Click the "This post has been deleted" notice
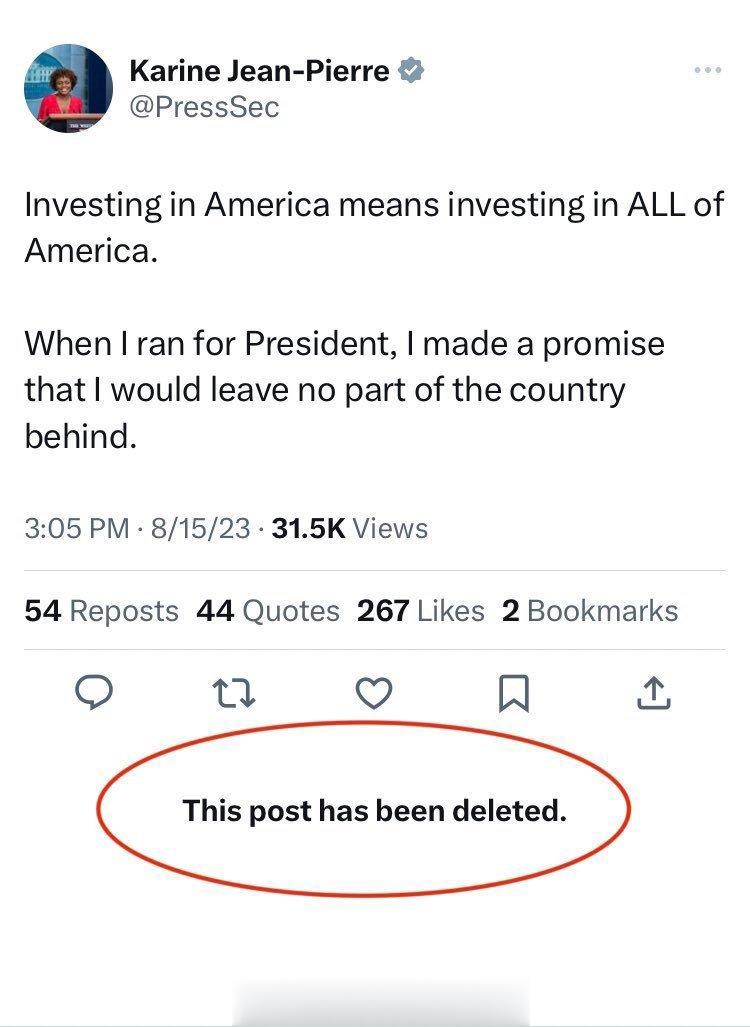The width and height of the screenshot is (750, 1027). [374, 809]
